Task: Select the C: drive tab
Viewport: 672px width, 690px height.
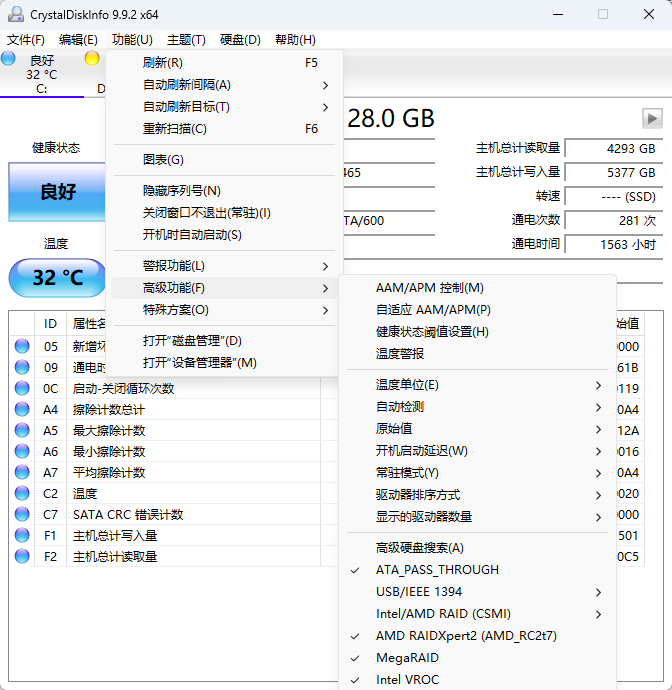Action: tap(42, 74)
